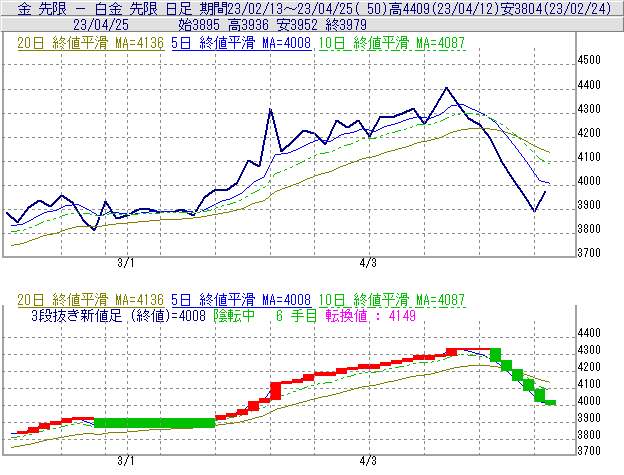Click the 3900 label on lower chart axis

tap(589, 418)
